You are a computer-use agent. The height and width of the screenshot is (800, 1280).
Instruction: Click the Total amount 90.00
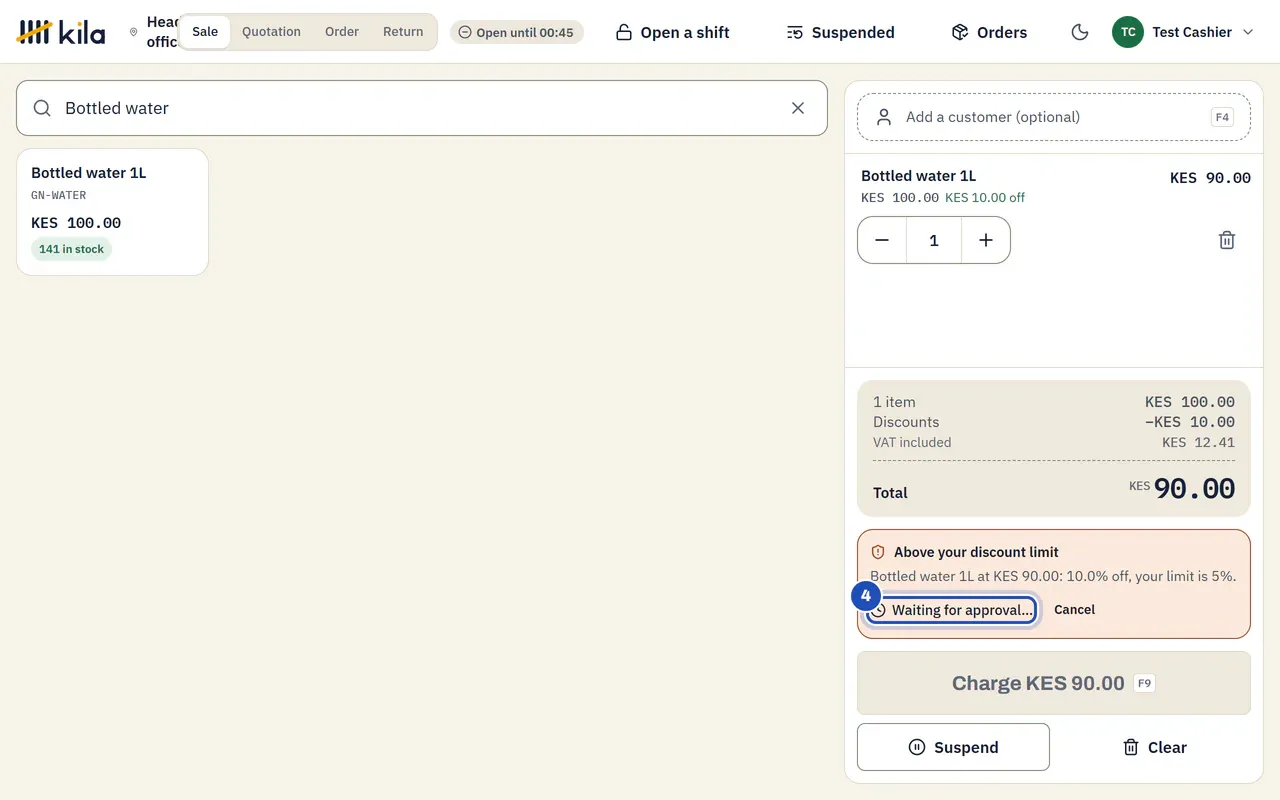pos(1194,489)
